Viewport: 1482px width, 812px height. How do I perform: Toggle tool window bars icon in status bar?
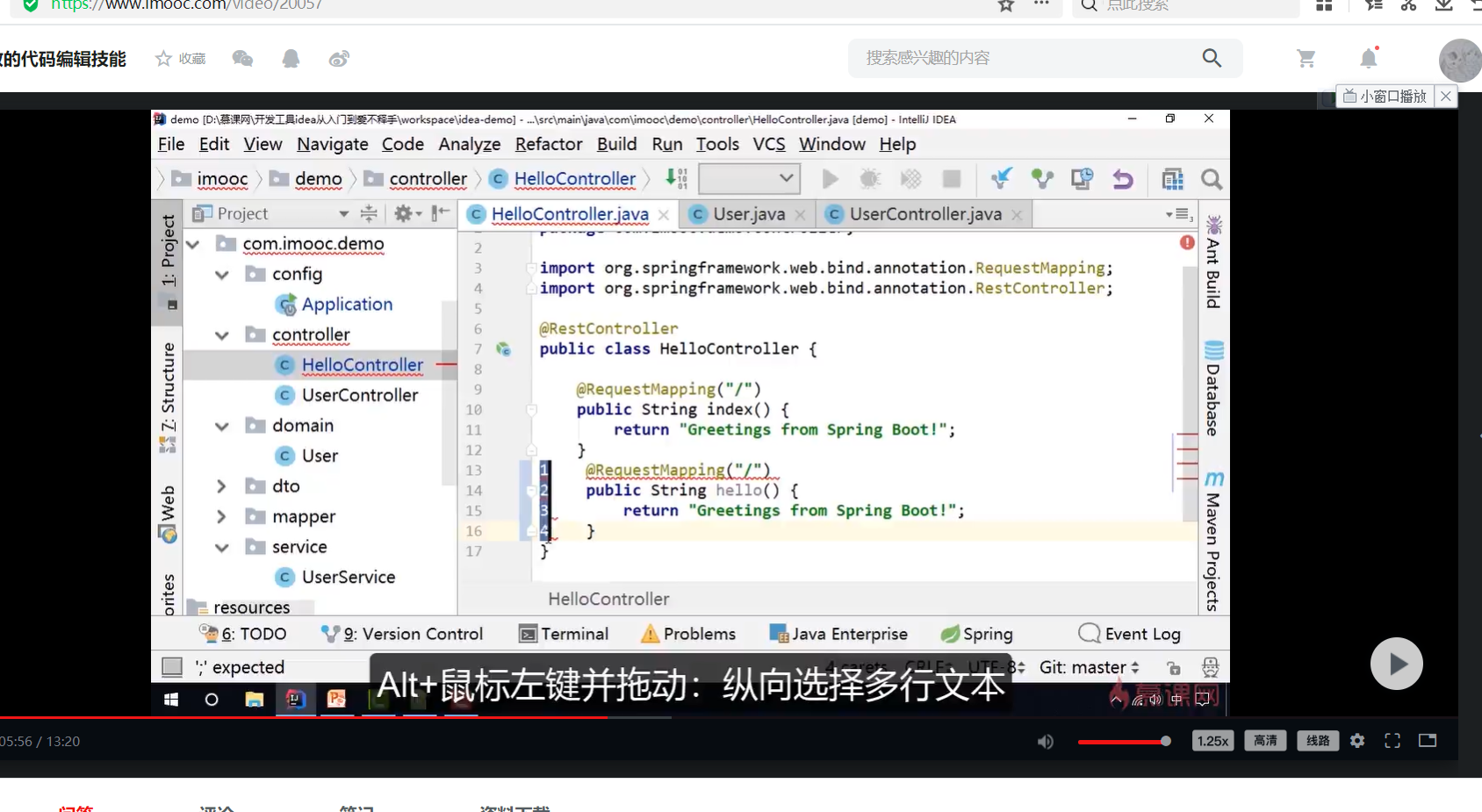pos(172,667)
